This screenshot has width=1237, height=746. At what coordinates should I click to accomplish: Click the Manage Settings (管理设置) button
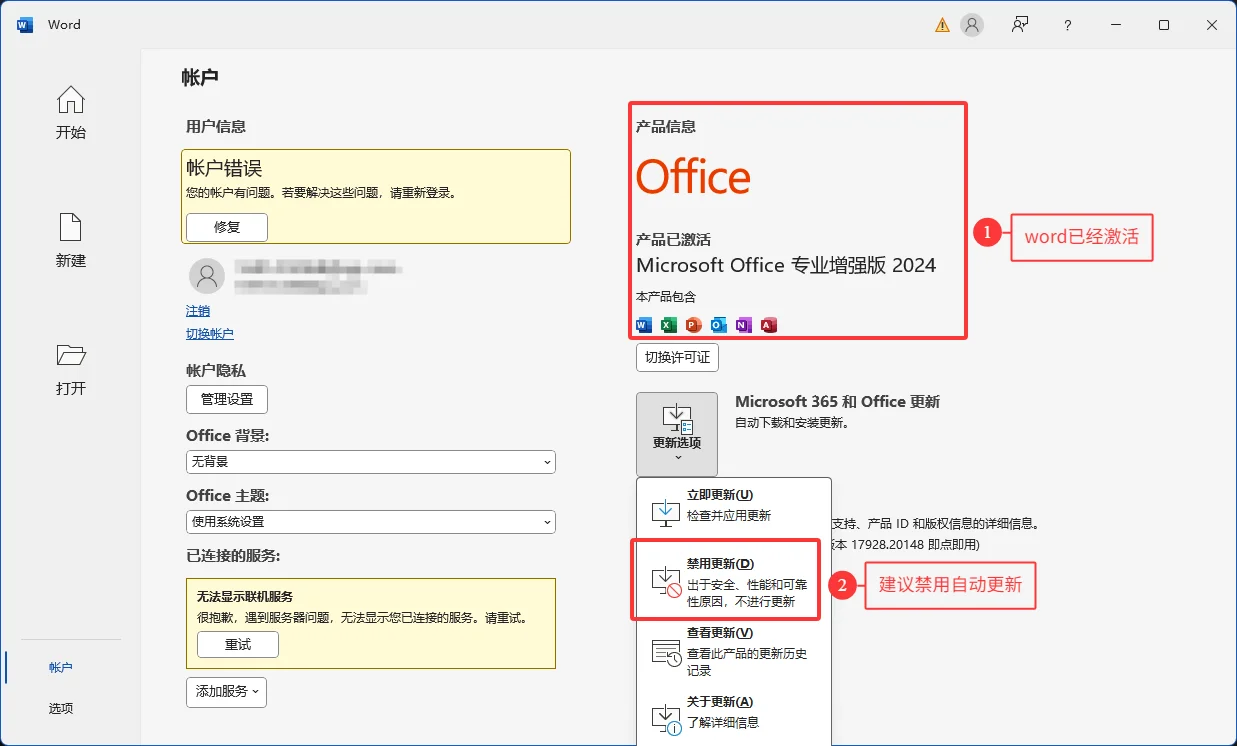[x=227, y=399]
